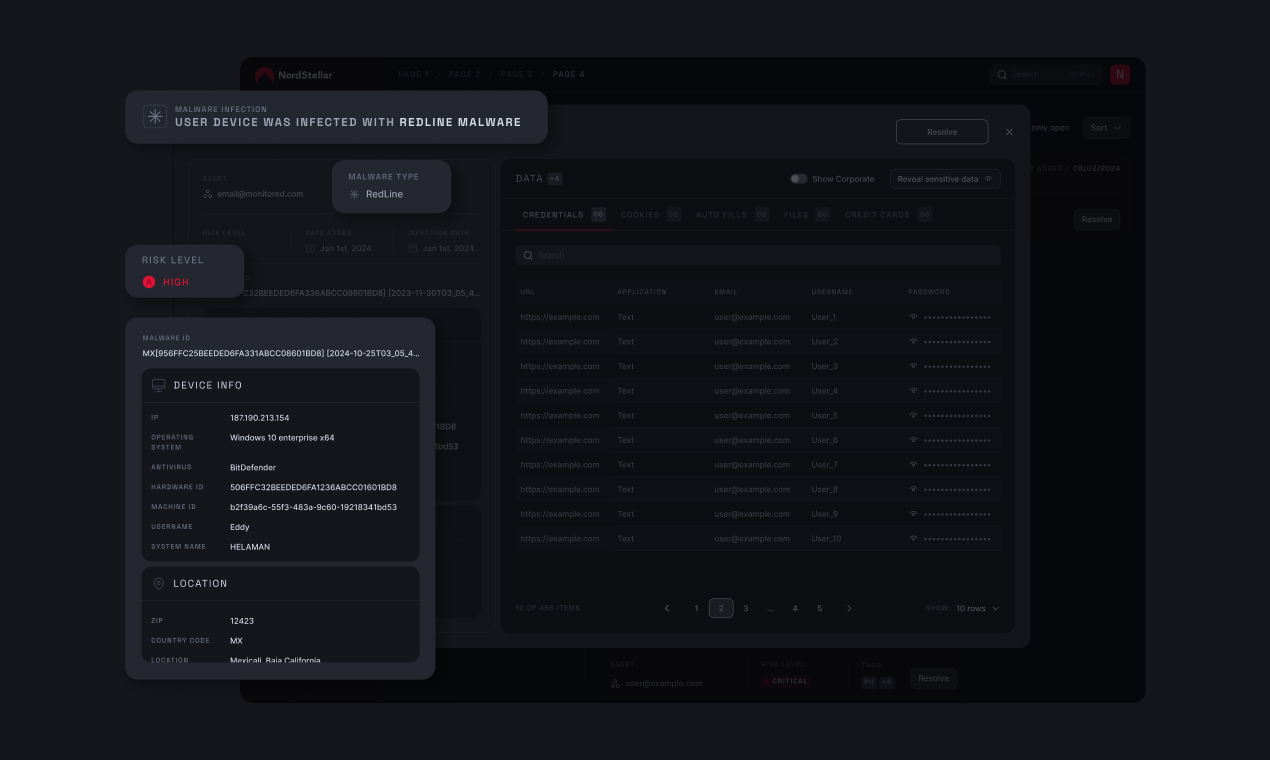The height and width of the screenshot is (760, 1270).
Task: Go to pagination page 1
Action: click(697, 608)
